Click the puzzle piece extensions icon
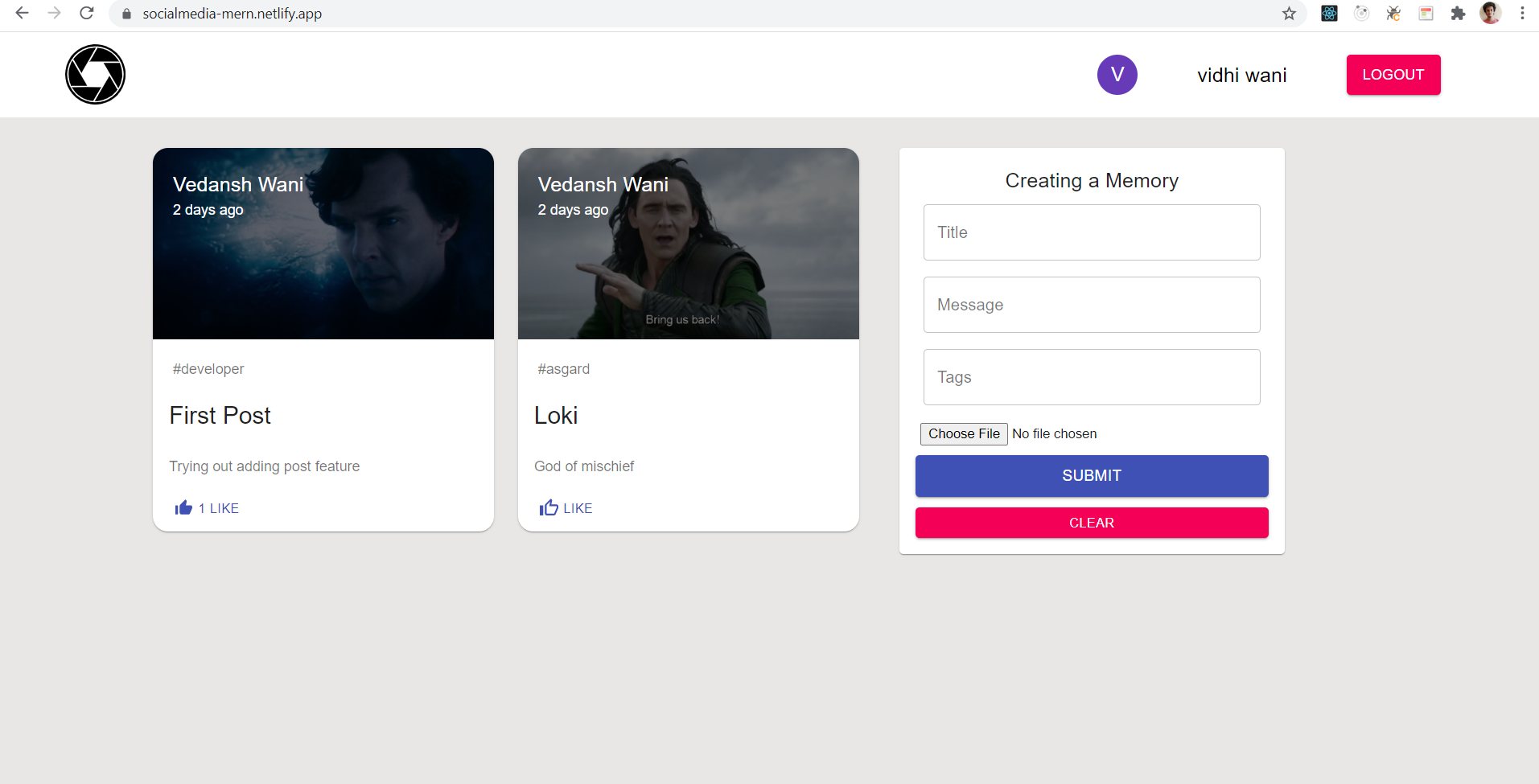Image resolution: width=1539 pixels, height=784 pixels. click(1459, 14)
